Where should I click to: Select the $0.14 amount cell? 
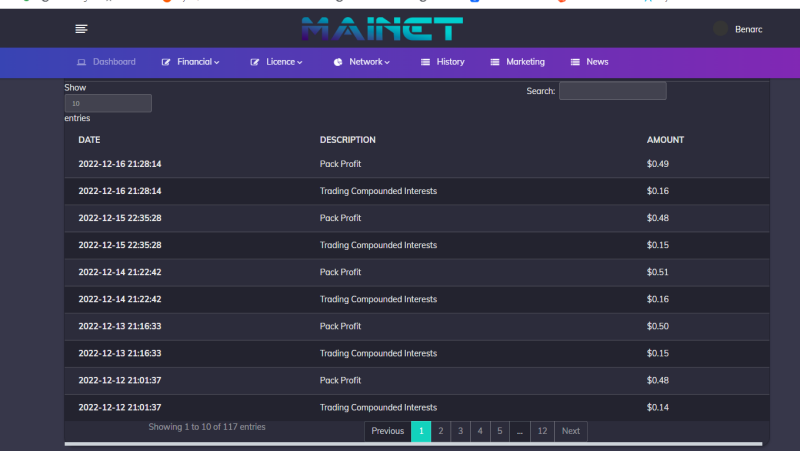coord(658,407)
